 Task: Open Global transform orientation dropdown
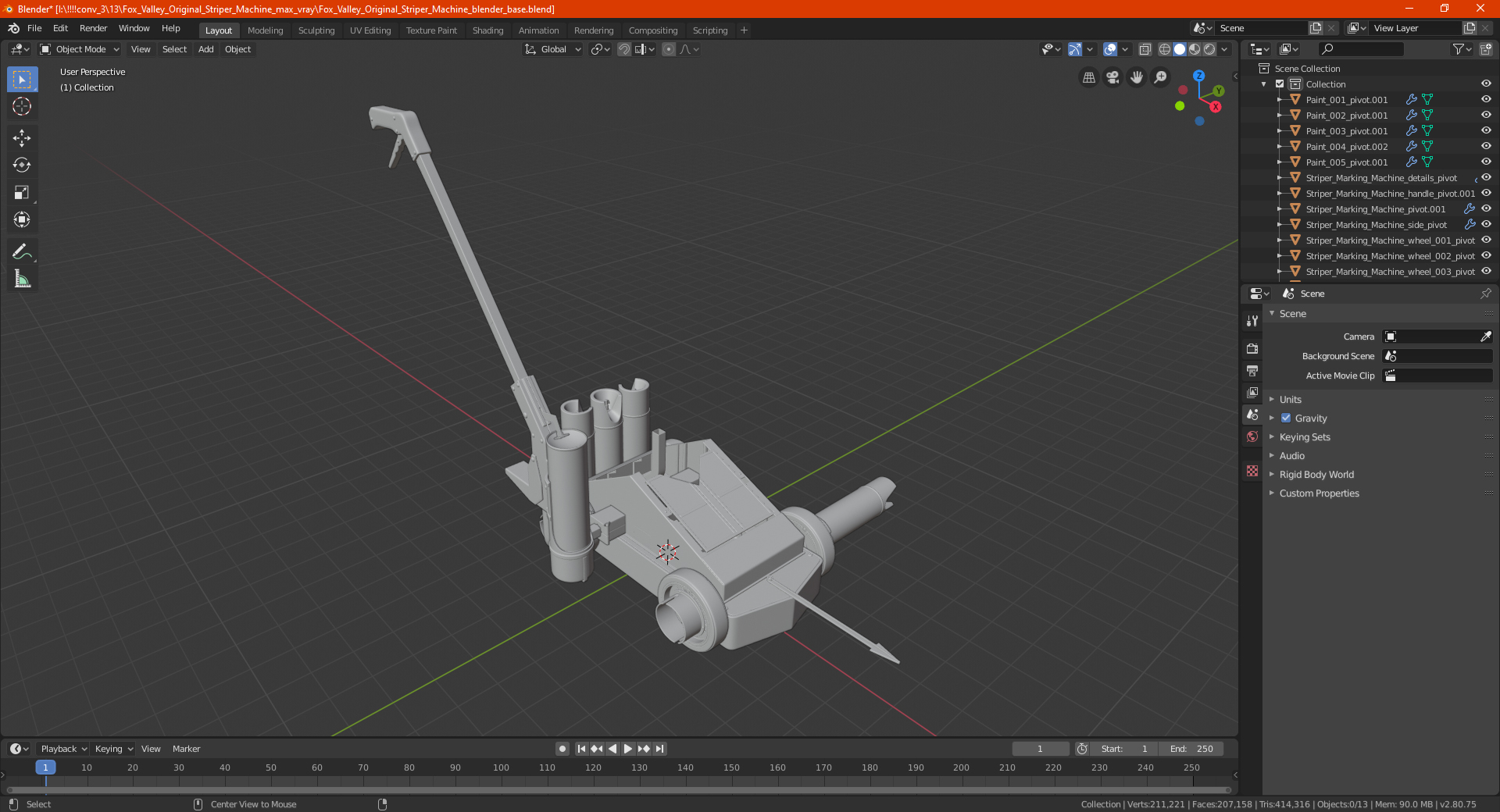553,49
